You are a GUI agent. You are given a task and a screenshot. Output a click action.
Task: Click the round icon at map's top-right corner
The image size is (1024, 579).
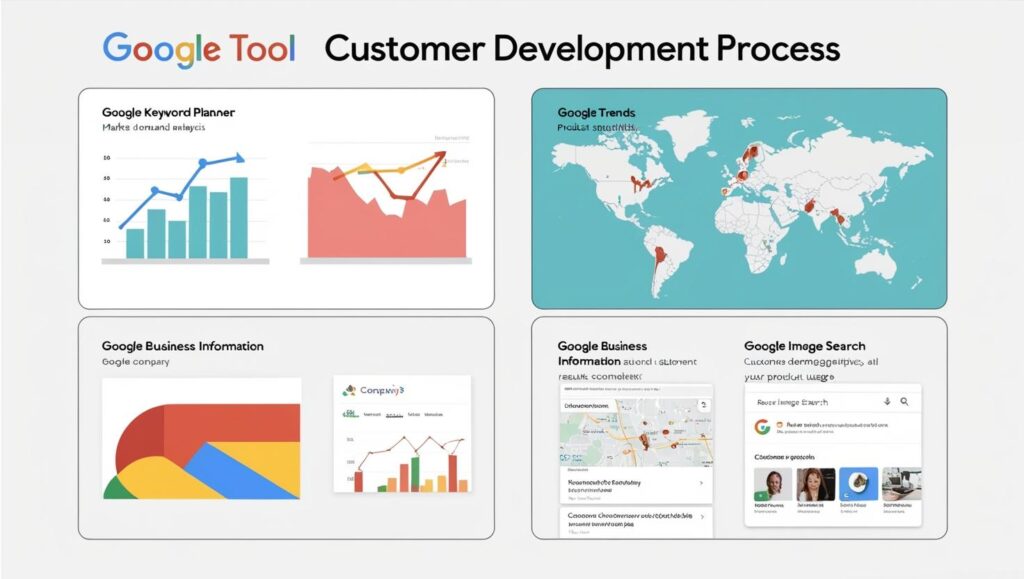click(704, 405)
